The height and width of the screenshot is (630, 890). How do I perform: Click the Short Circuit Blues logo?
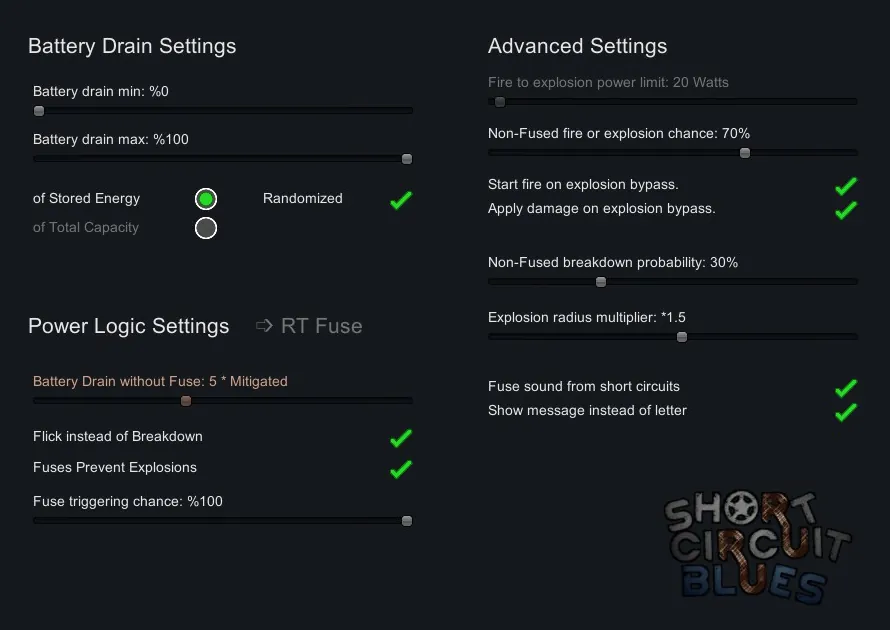pos(756,547)
